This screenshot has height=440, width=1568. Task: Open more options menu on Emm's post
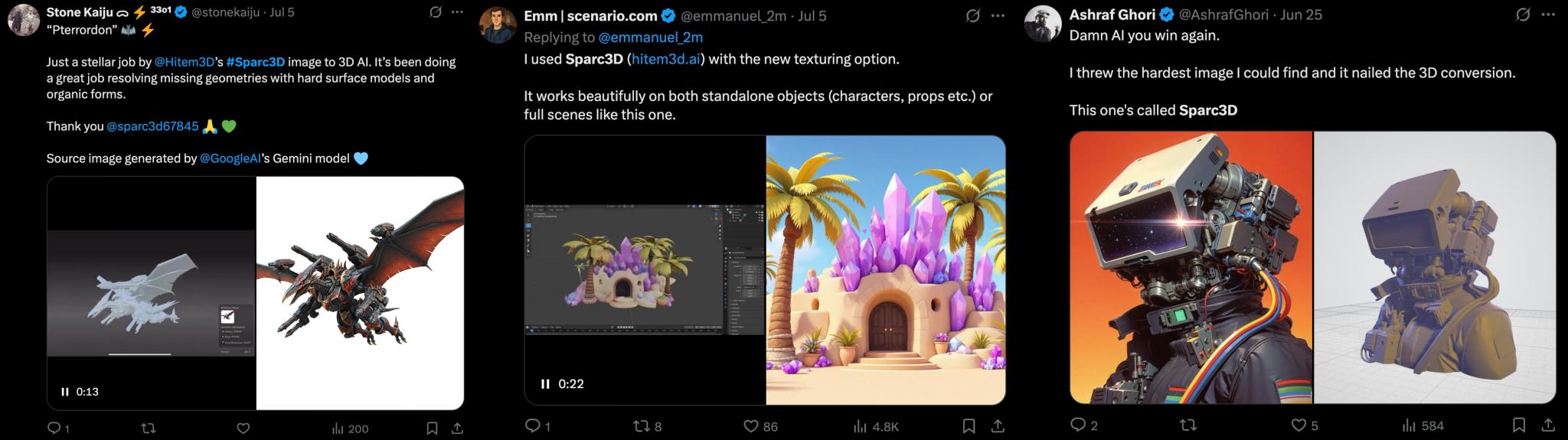[998, 15]
